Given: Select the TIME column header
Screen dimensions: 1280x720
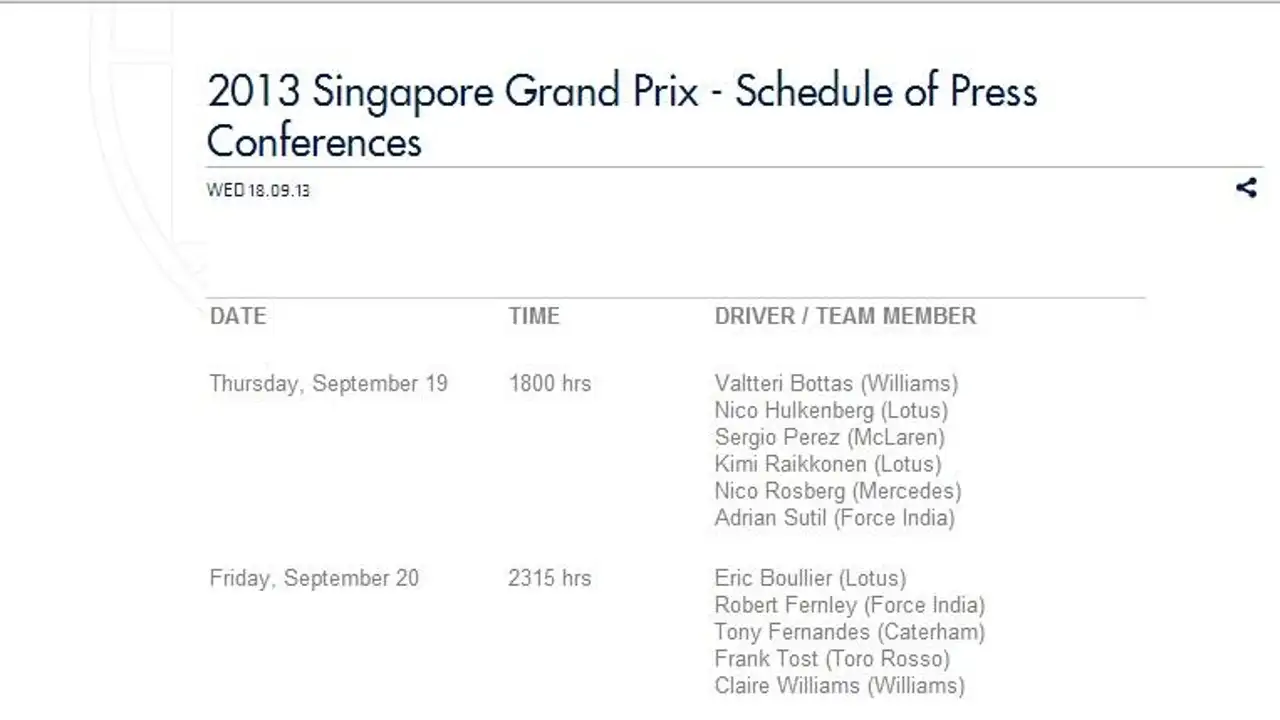Looking at the screenshot, I should (534, 316).
